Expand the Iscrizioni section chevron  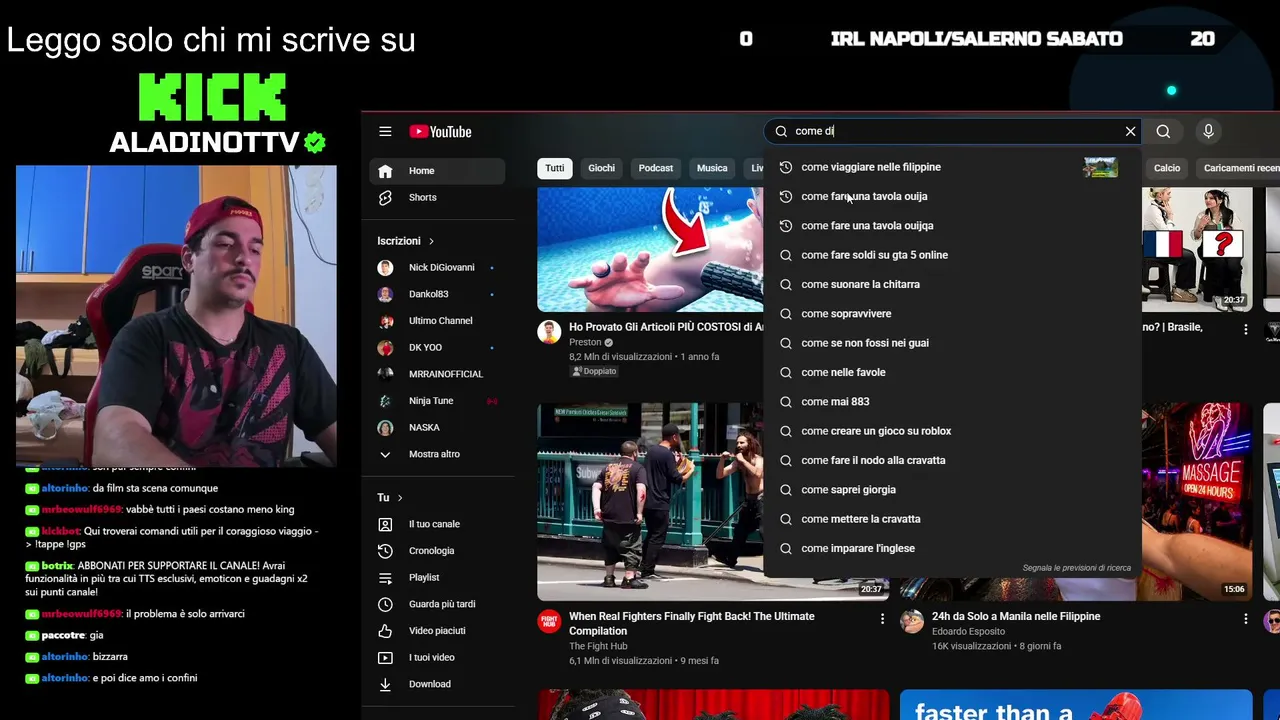tap(431, 241)
